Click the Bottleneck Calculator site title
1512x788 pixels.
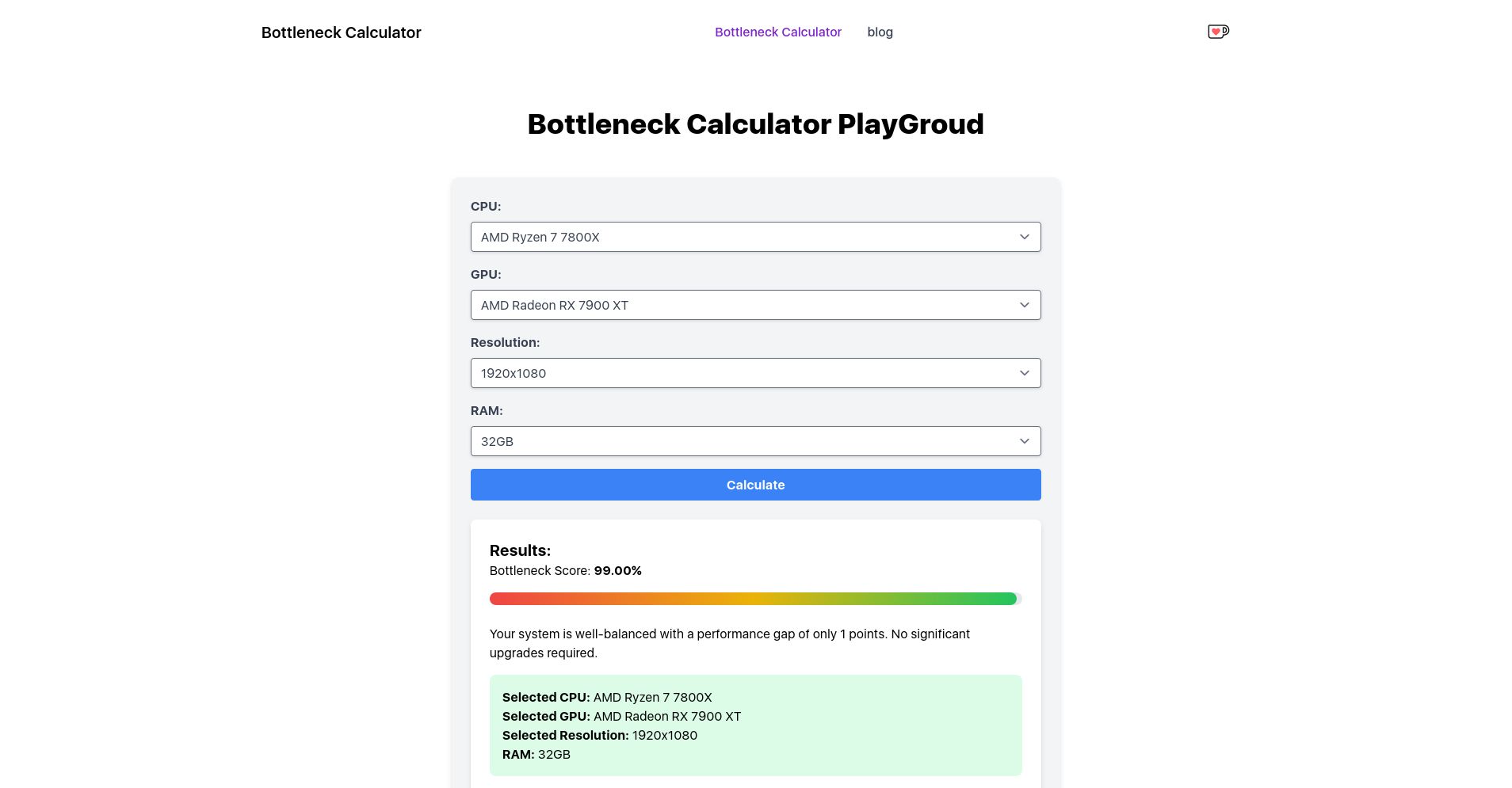pos(341,32)
